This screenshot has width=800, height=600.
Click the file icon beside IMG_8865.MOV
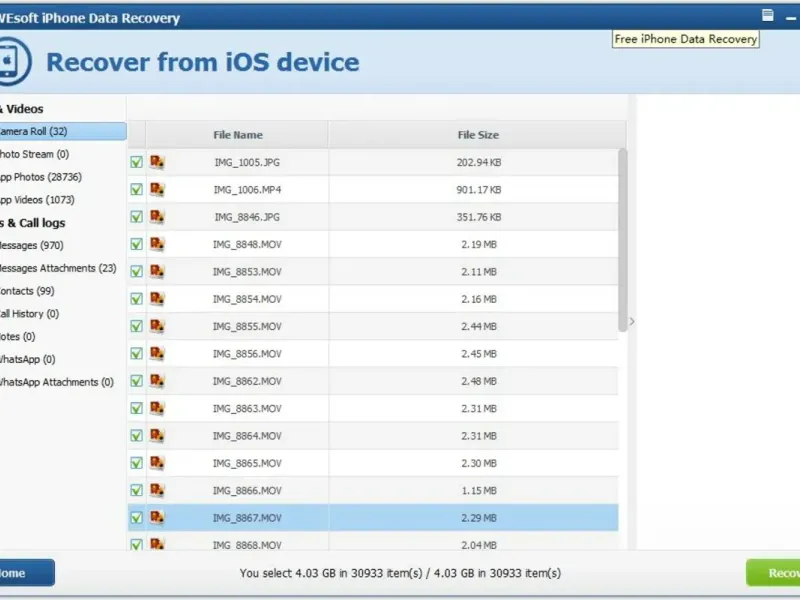(157, 463)
